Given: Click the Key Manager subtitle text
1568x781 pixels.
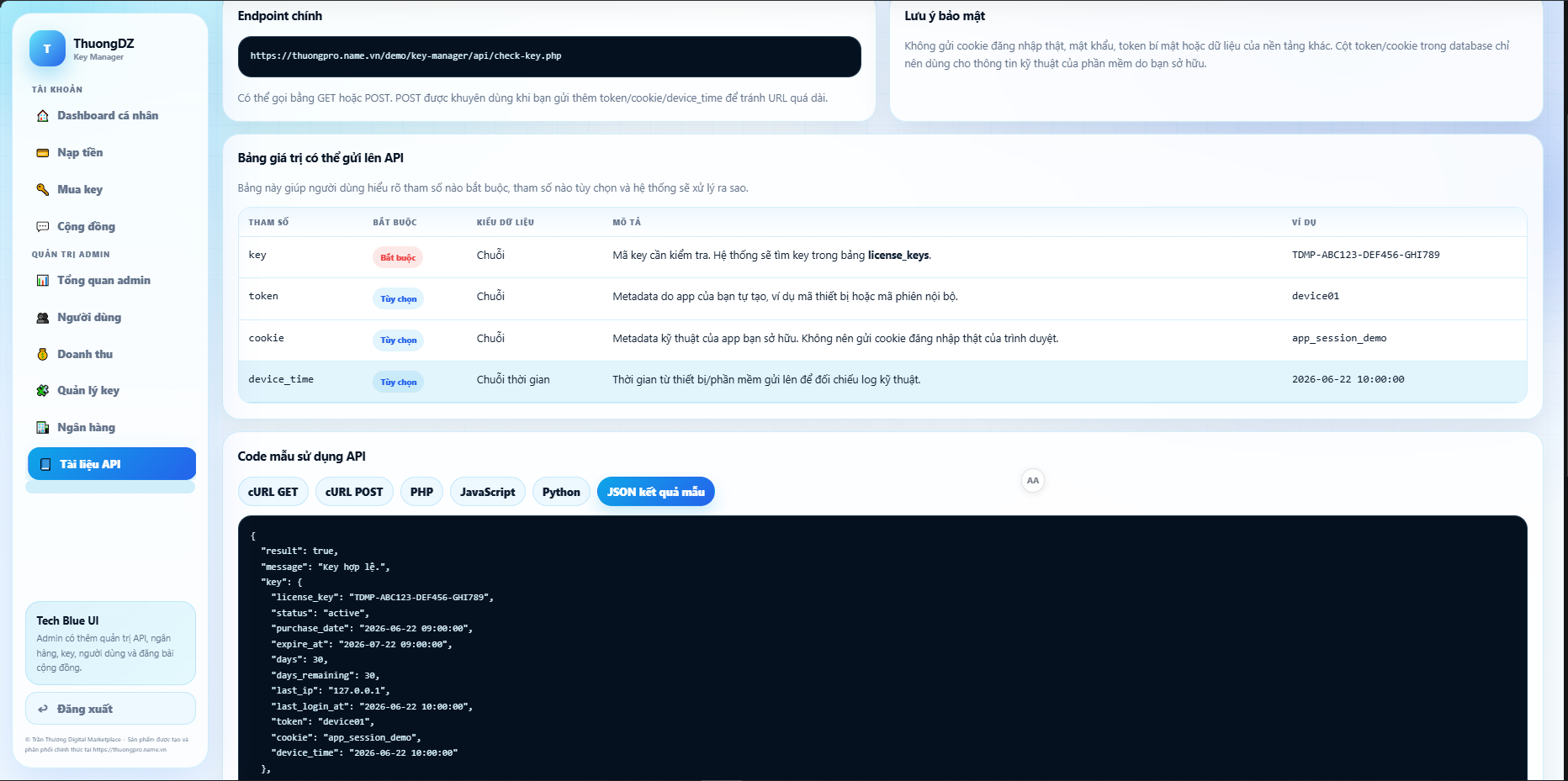Looking at the screenshot, I should 98,57.
